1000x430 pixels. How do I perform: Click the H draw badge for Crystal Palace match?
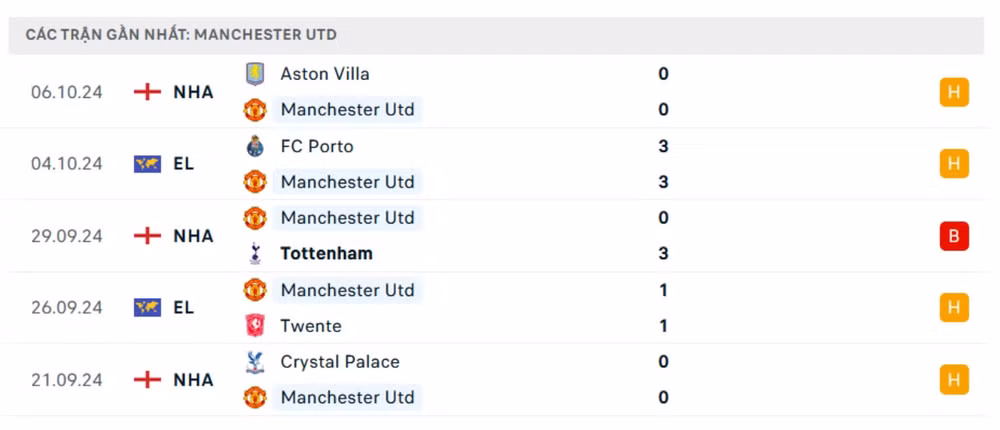point(953,380)
